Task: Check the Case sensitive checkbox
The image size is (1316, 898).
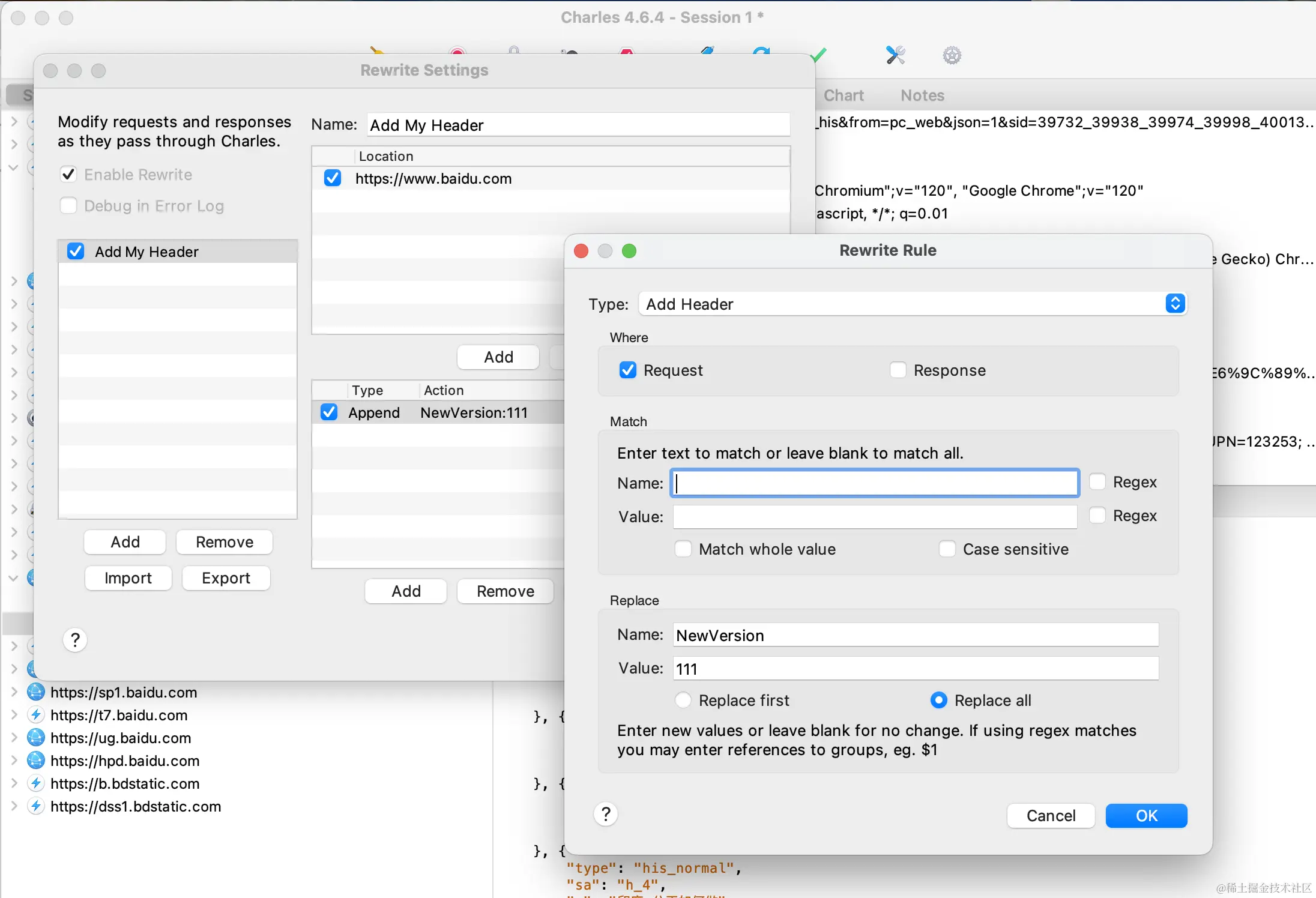Action: coord(947,549)
